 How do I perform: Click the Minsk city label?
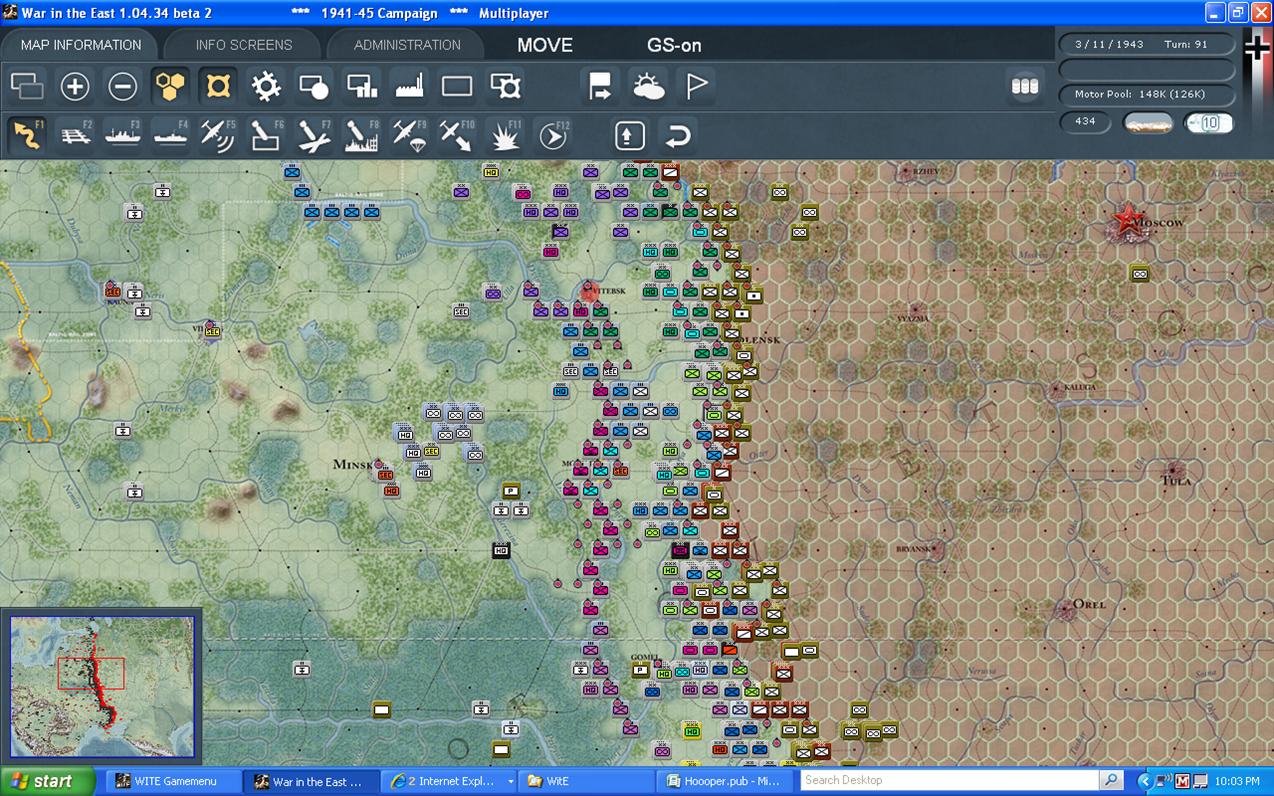click(353, 465)
